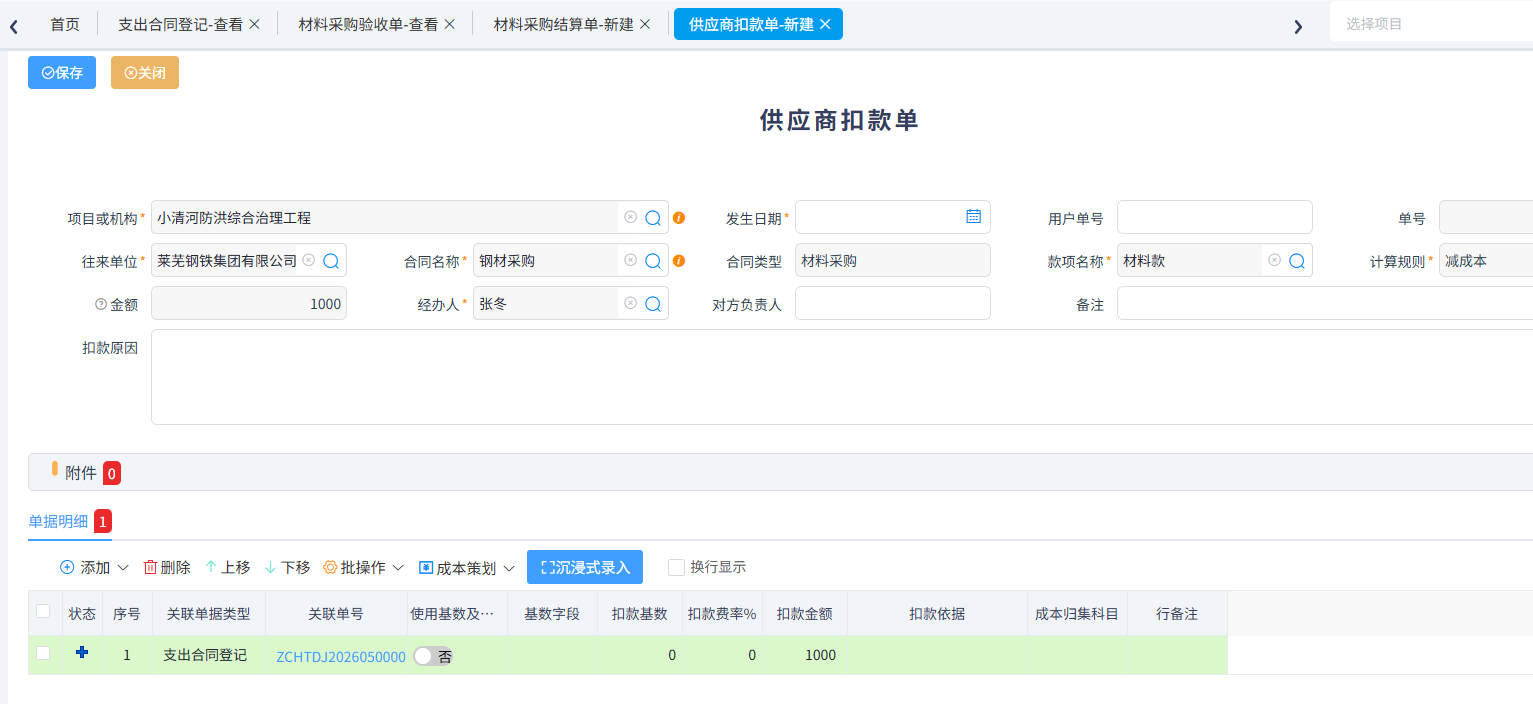
Task: Switch to 材料采购结算单-新建 tab
Action: [x=564, y=24]
